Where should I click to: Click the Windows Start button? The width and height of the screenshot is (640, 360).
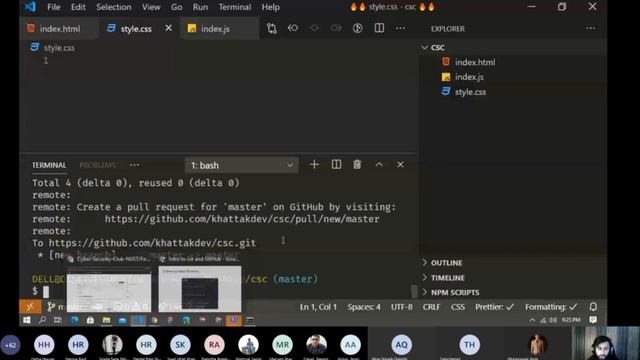tap(27, 320)
